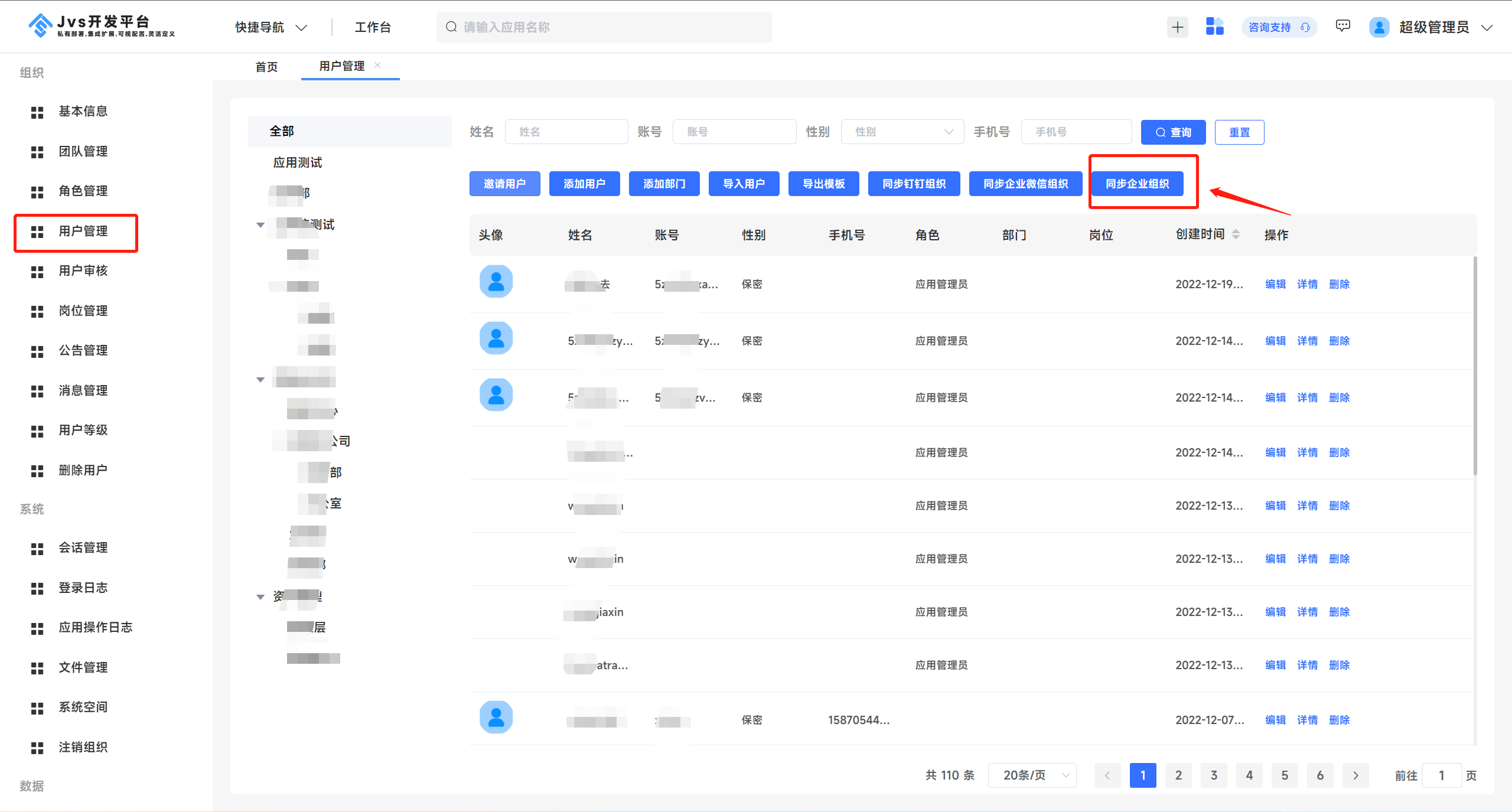Click the 邀请用户 invite button
This screenshot has height=812, width=1512.
point(505,184)
